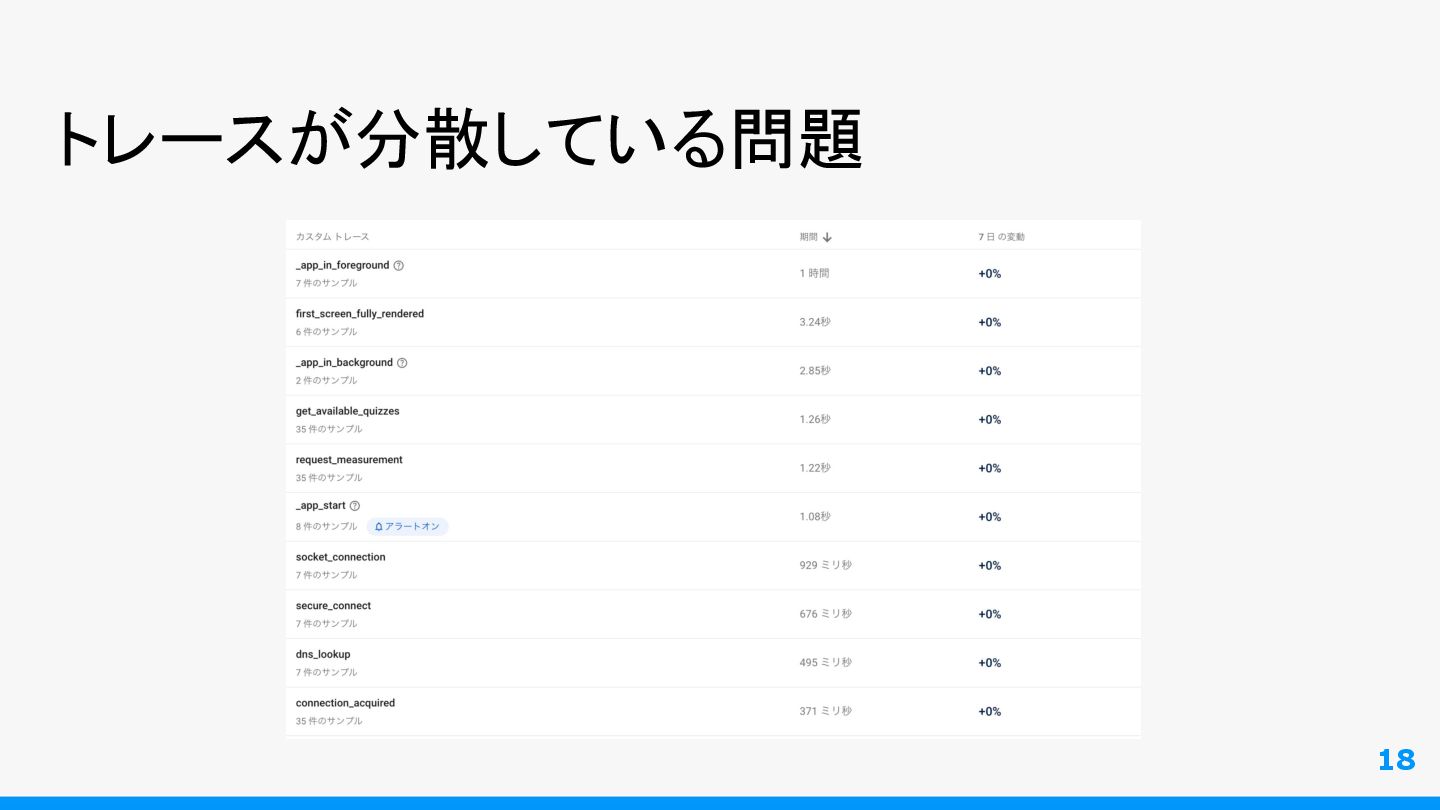Click the help icon beside _app_in_background
This screenshot has width=1440, height=810.
point(402,363)
